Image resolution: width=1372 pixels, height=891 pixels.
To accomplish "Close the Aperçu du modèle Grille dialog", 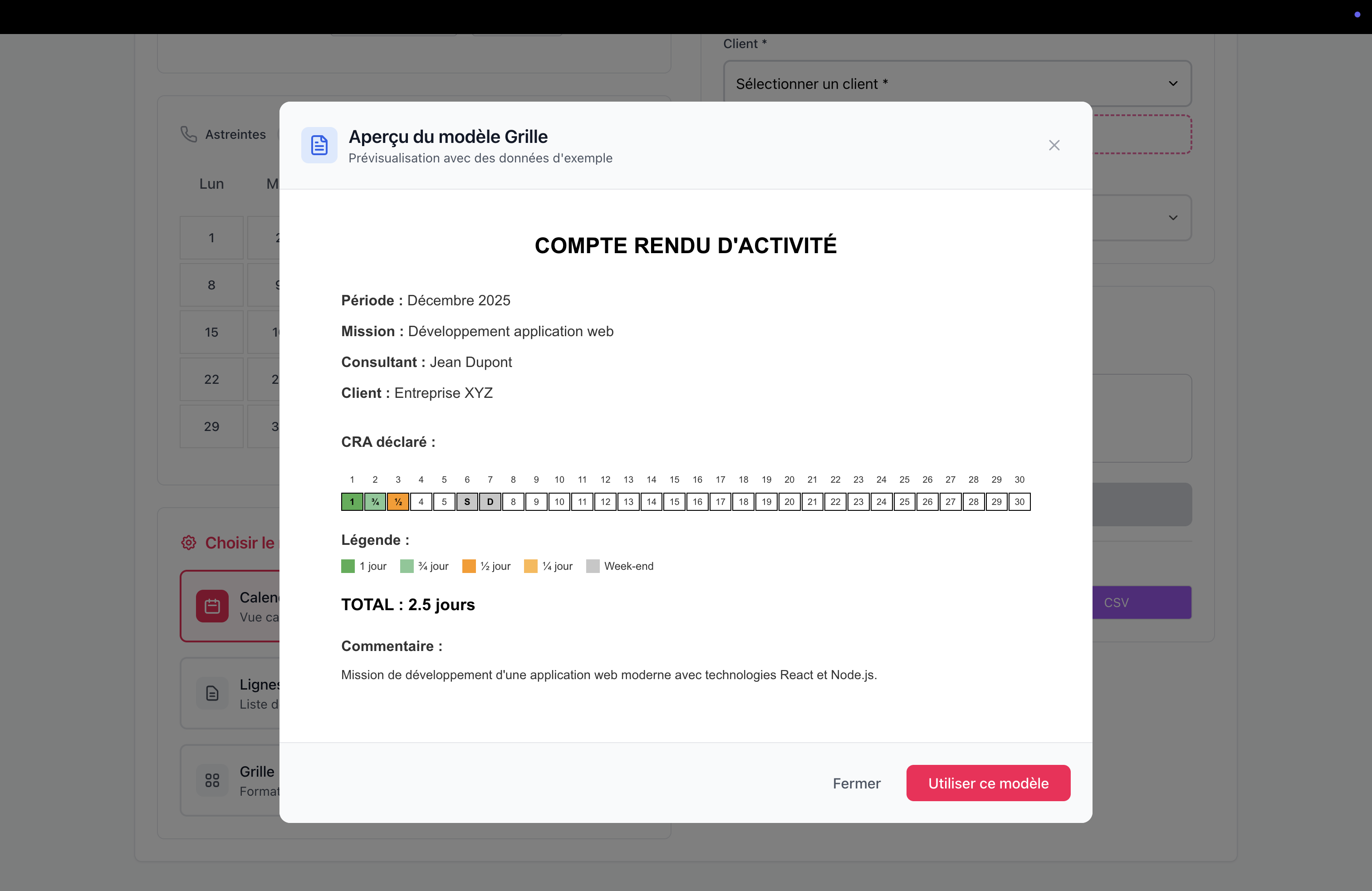I will click(1054, 145).
